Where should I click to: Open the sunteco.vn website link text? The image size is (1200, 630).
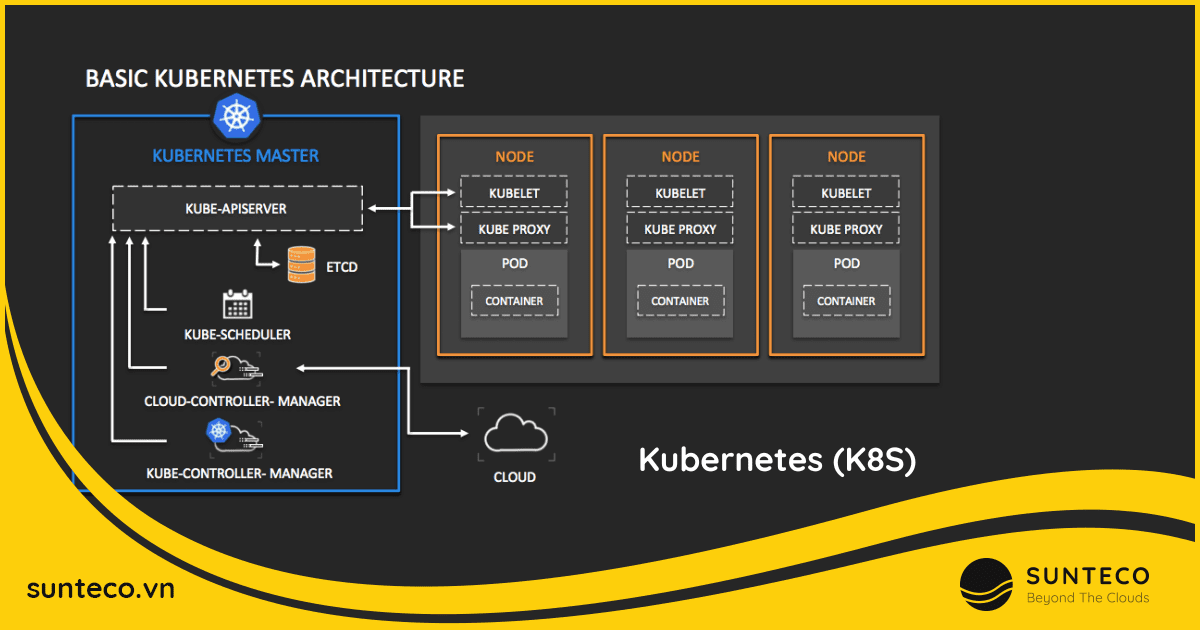[x=101, y=589]
